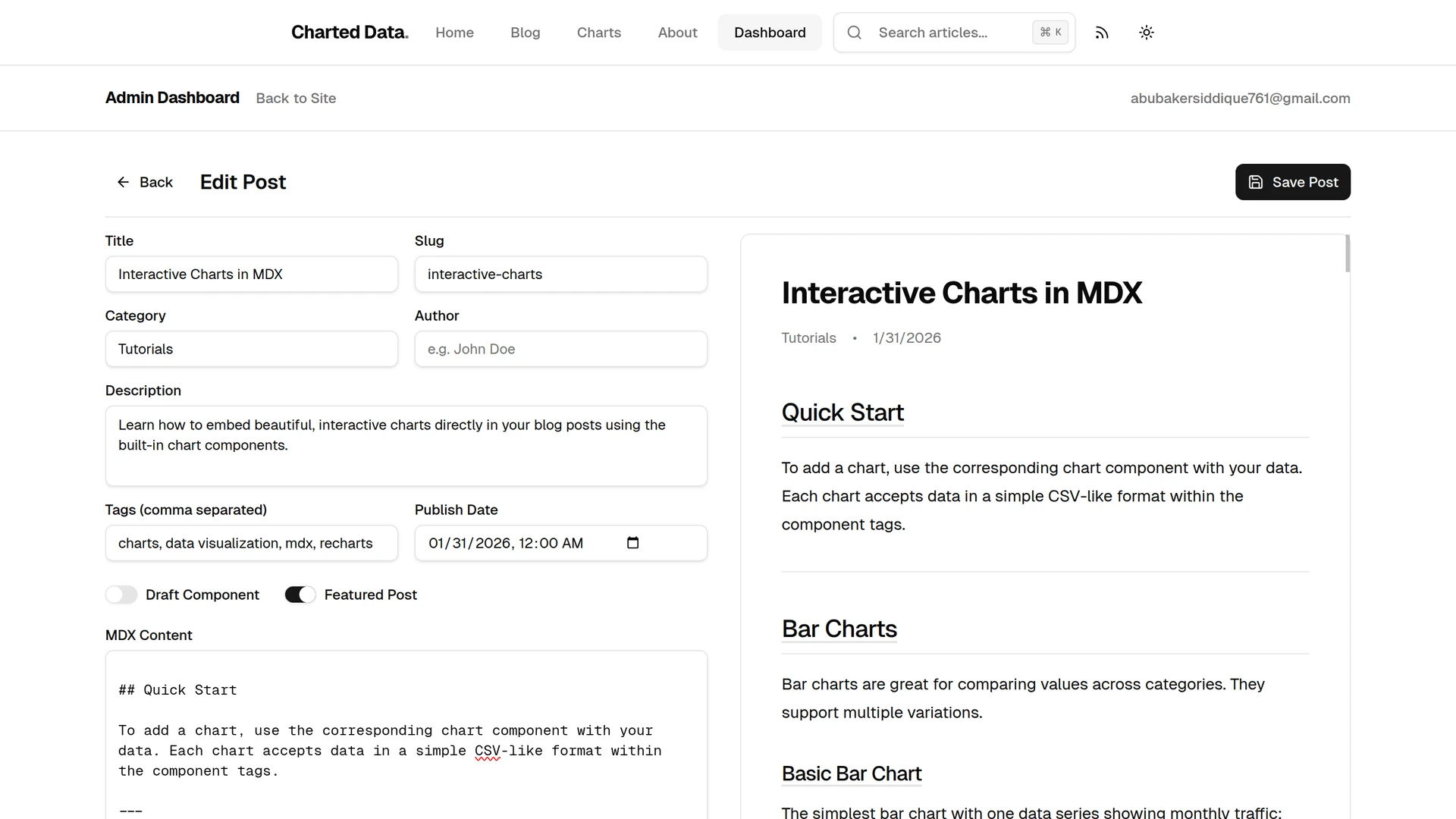This screenshot has height=819, width=1456.
Task: Click the Publish Date datetime field
Action: click(561, 543)
